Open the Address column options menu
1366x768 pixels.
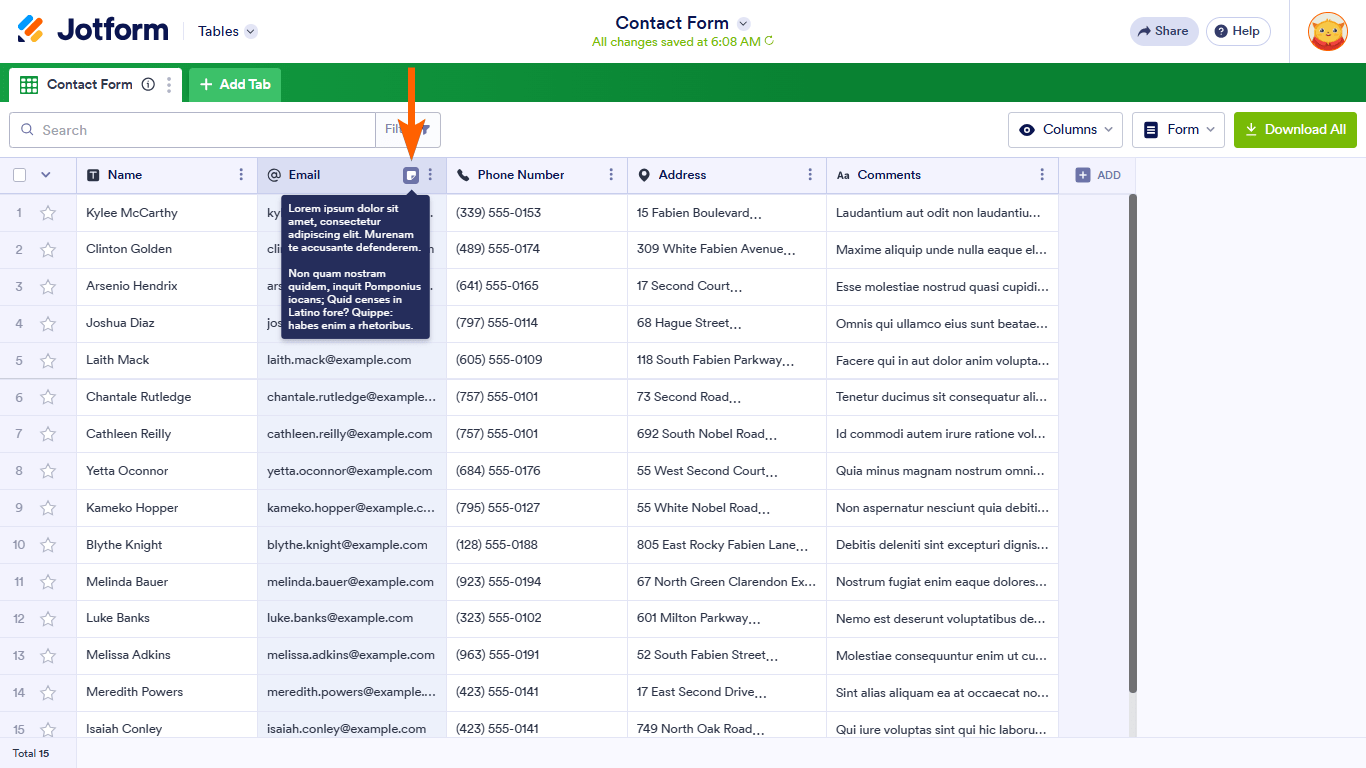tap(811, 175)
